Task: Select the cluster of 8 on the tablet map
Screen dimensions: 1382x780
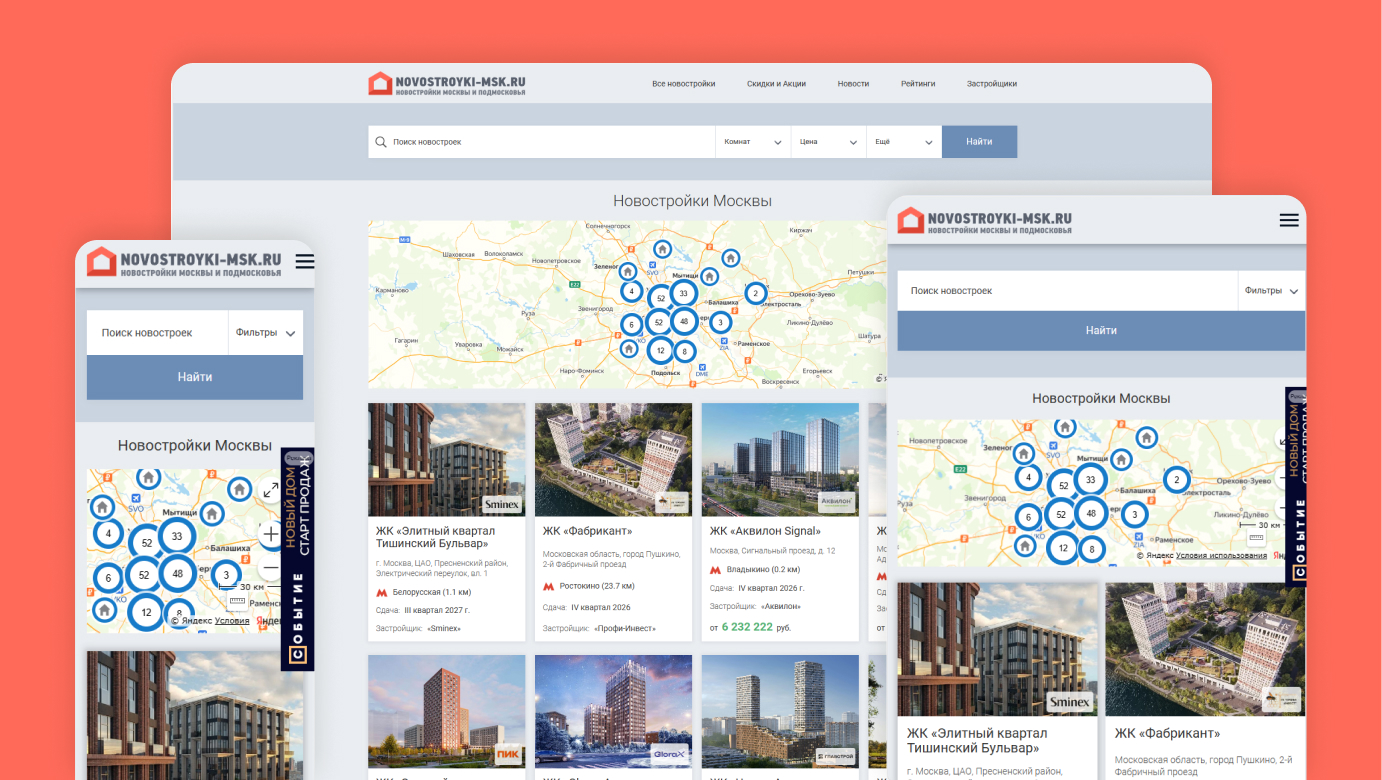Action: [1092, 549]
